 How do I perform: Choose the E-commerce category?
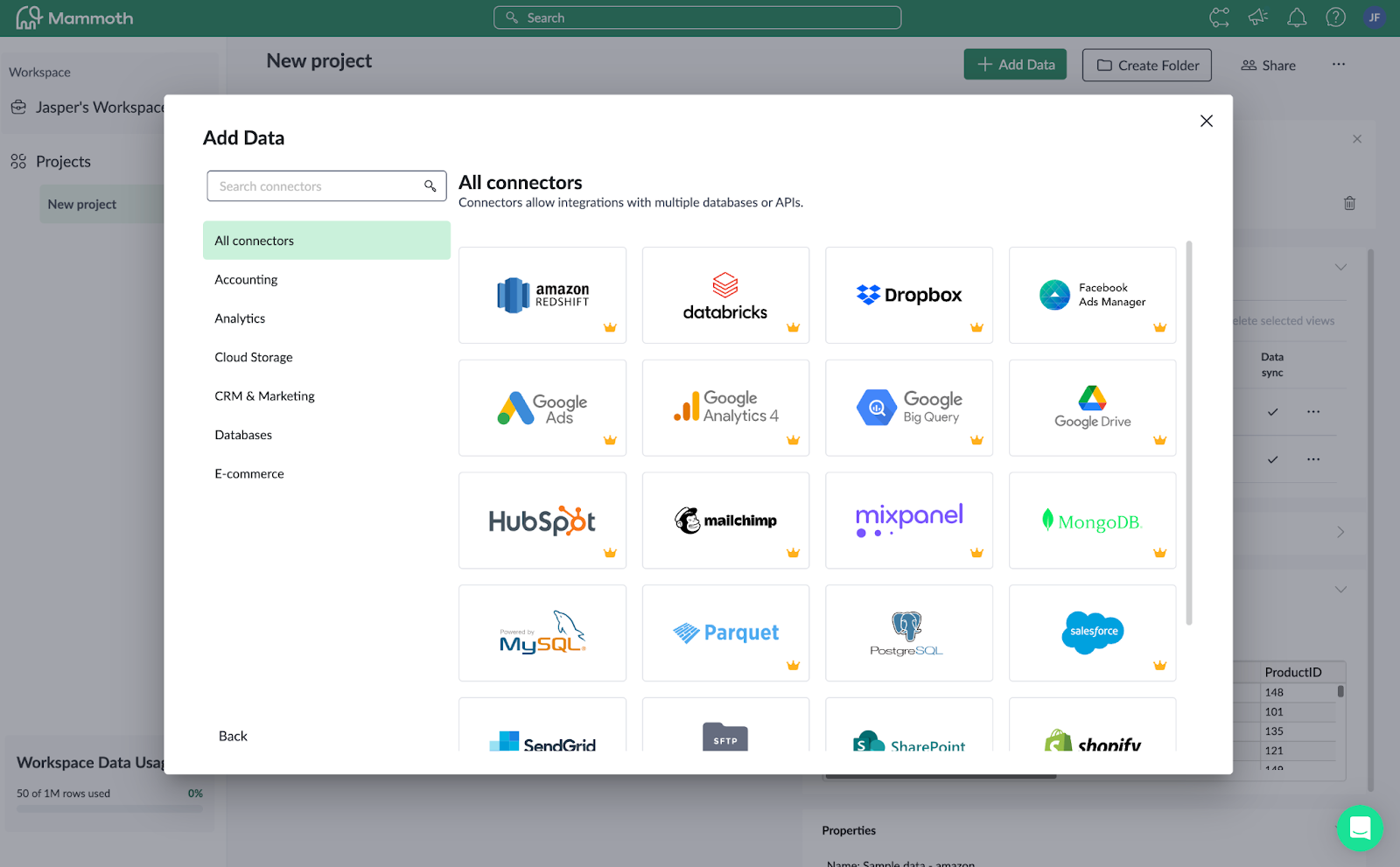pyautogui.click(x=326, y=473)
